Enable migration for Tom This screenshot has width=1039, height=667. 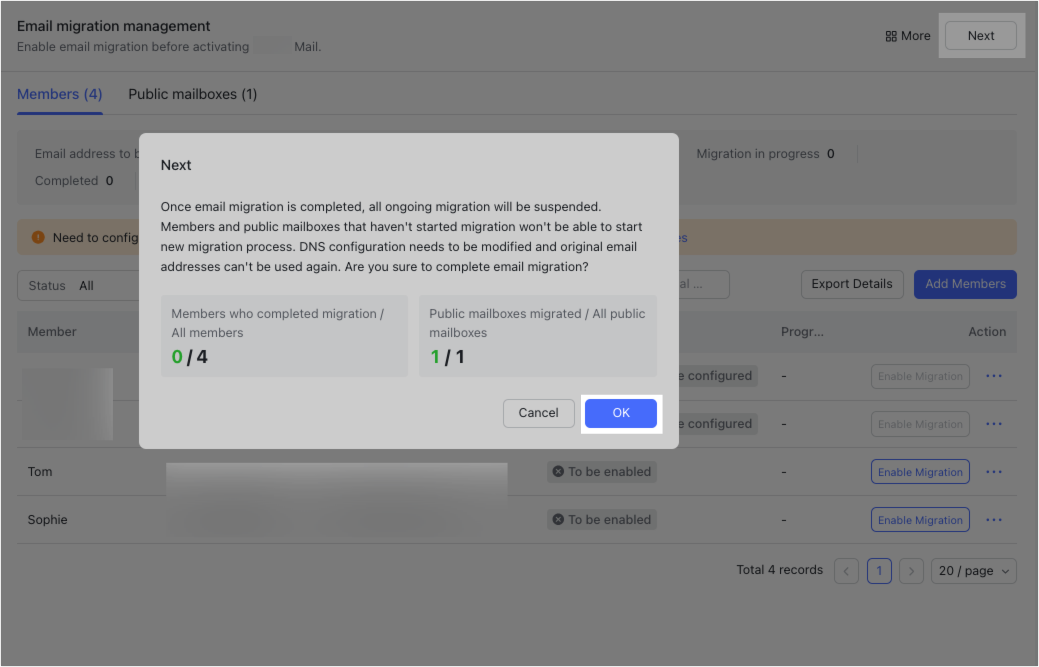920,471
